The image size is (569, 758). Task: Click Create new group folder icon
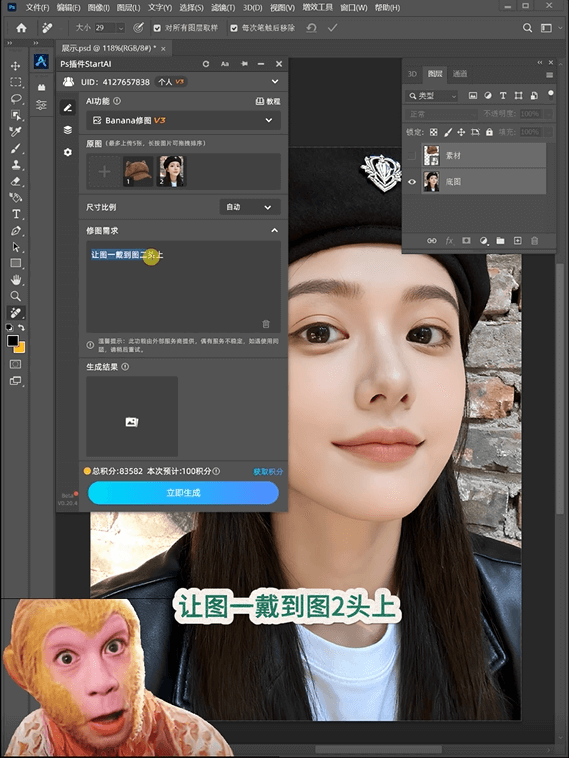pos(500,241)
